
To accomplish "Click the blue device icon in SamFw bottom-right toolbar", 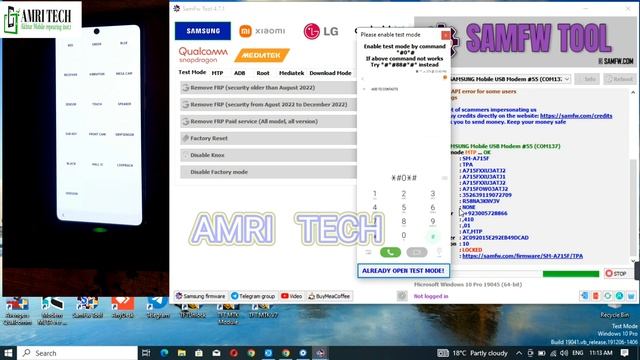I will coord(584,296).
